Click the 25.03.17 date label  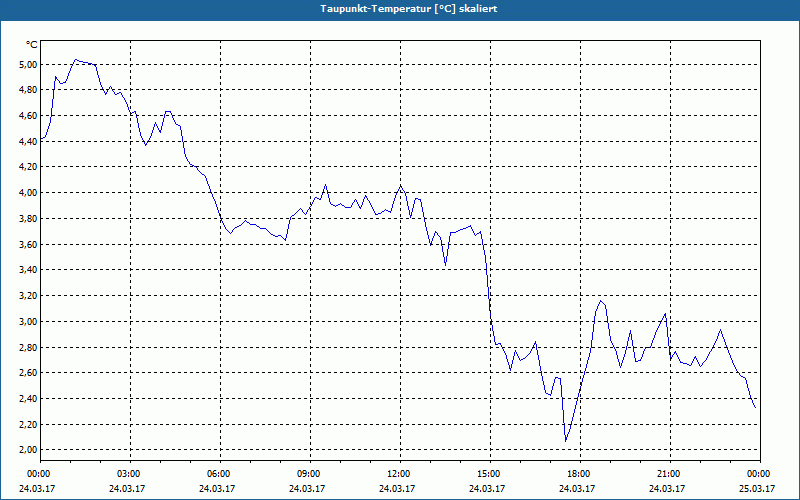(757, 488)
